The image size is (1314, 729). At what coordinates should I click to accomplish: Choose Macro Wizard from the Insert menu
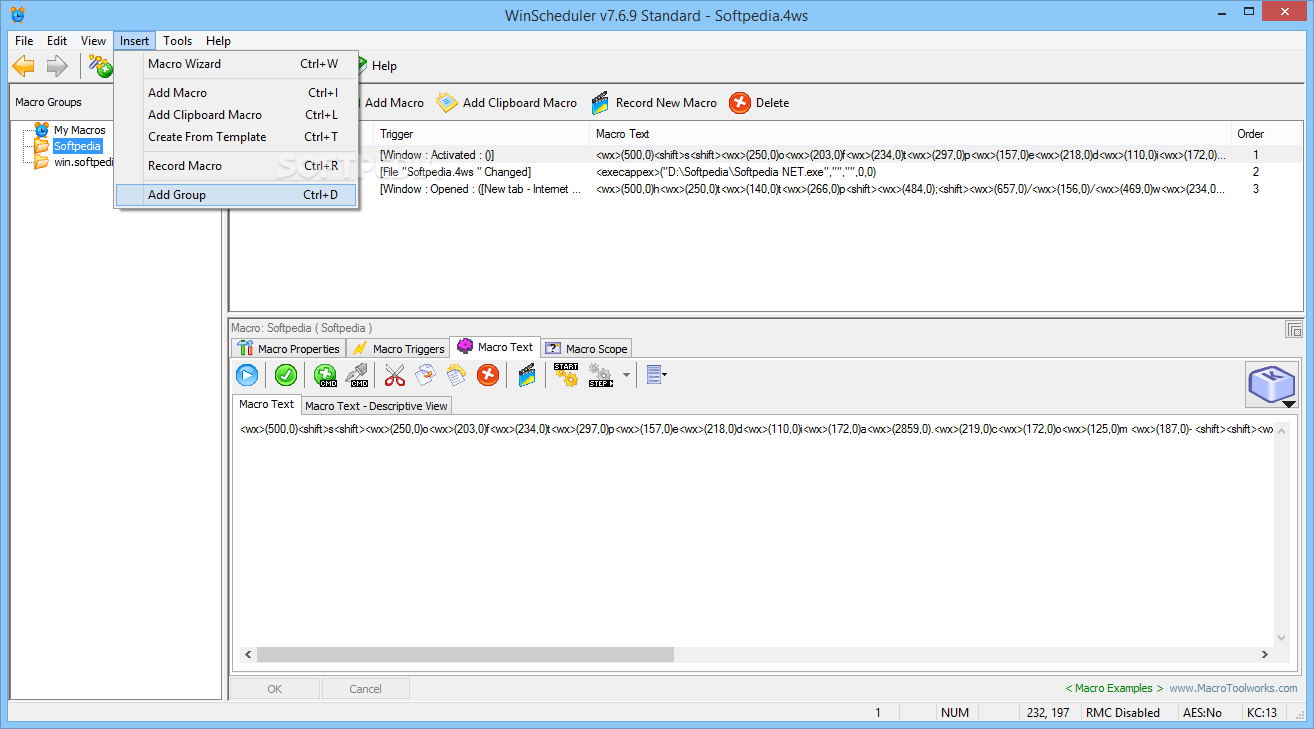(236, 64)
